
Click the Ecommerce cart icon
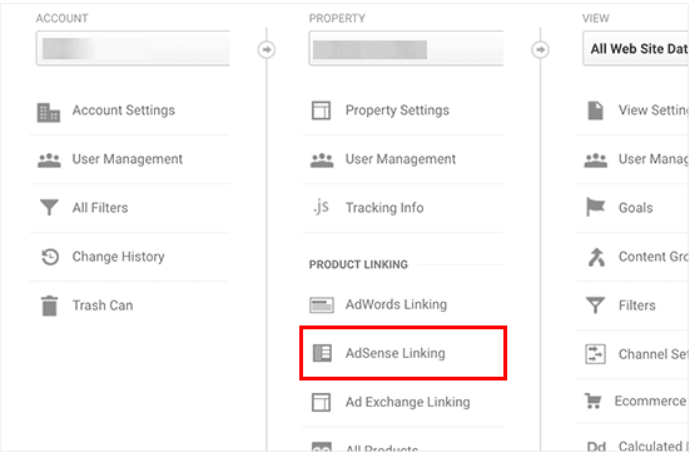(593, 401)
